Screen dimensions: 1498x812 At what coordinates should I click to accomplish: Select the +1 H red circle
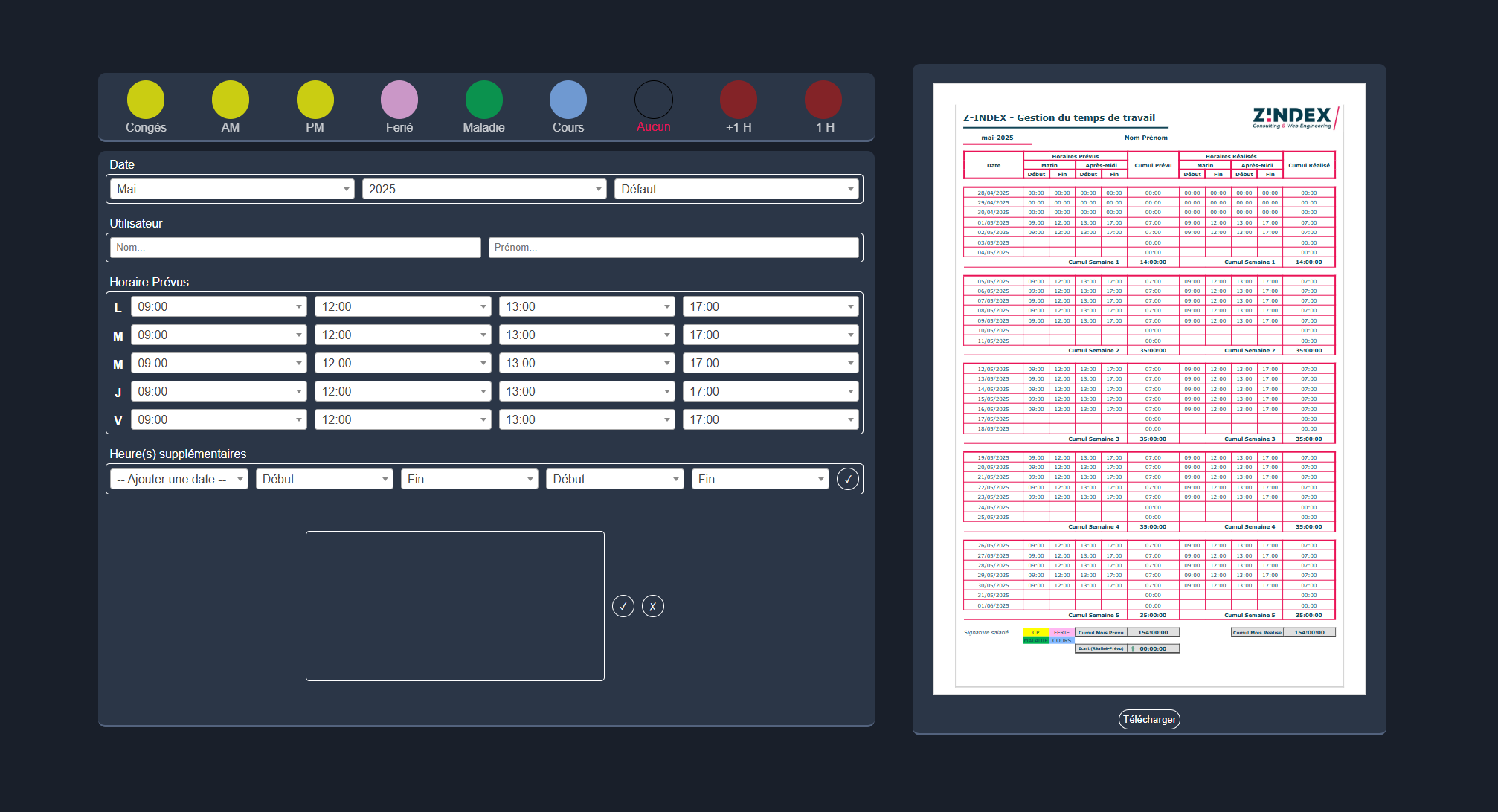coord(739,100)
